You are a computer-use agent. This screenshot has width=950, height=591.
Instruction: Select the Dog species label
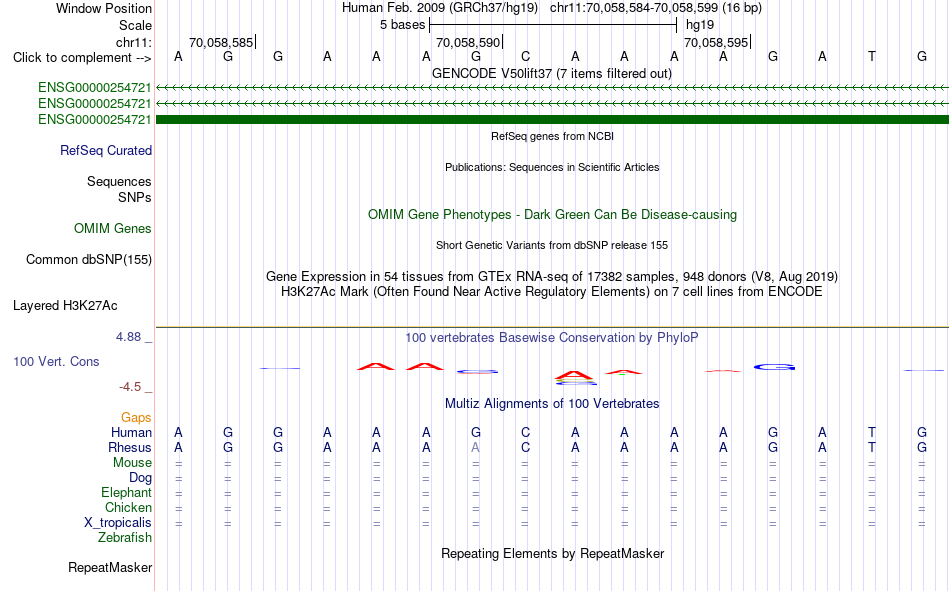click(x=140, y=478)
